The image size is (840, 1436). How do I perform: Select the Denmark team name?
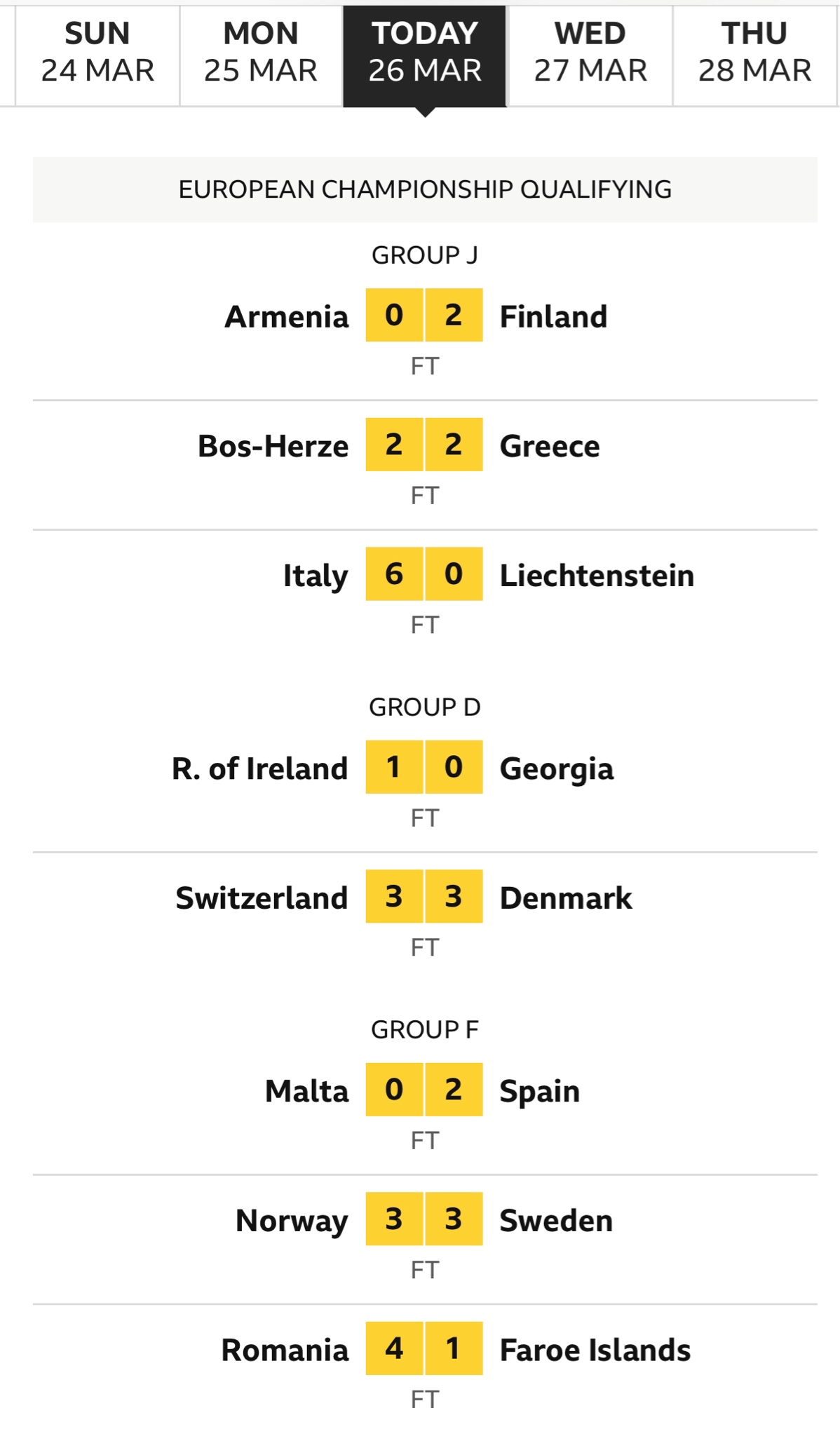(x=566, y=898)
